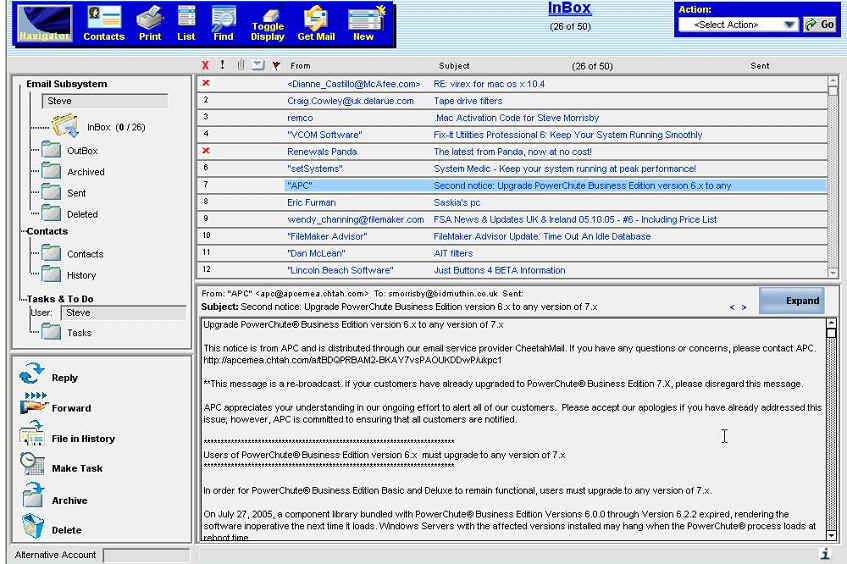Image resolution: width=847 pixels, height=564 pixels.
Task: Click Toggle Display in toolbar
Action: [x=267, y=25]
